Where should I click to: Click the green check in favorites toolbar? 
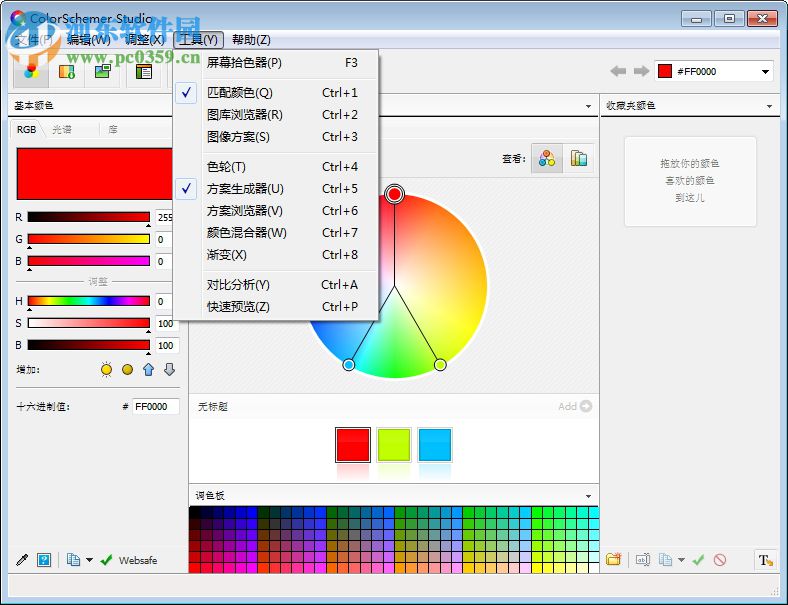pos(698,559)
